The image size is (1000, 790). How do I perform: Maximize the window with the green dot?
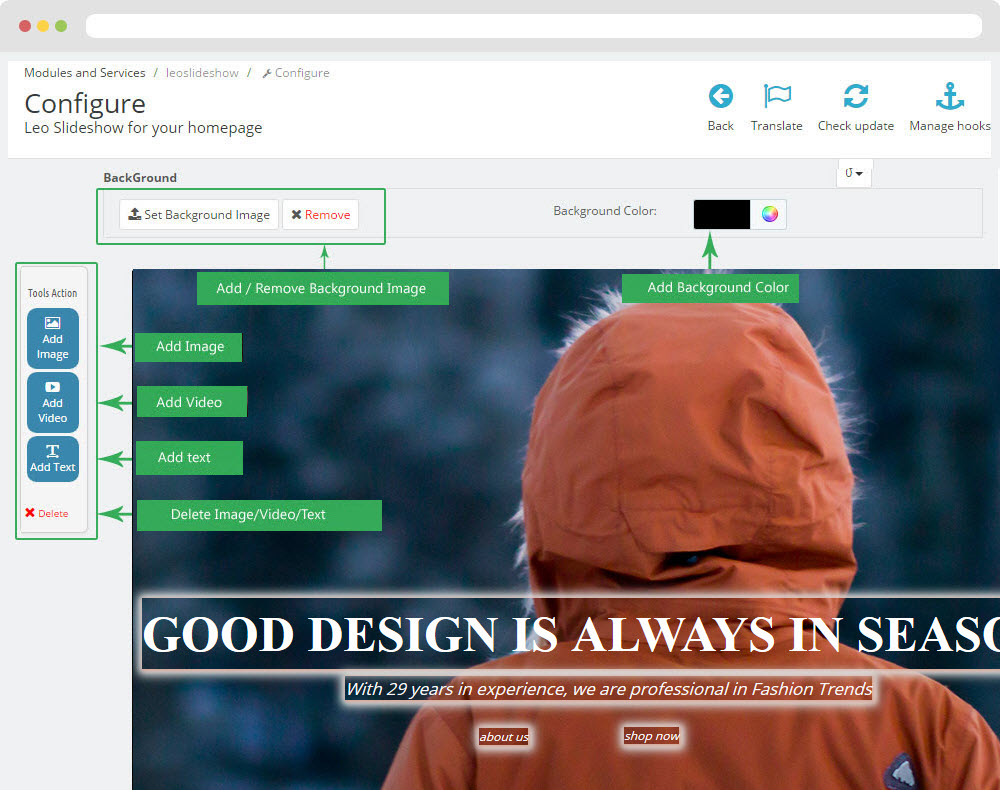[x=61, y=26]
